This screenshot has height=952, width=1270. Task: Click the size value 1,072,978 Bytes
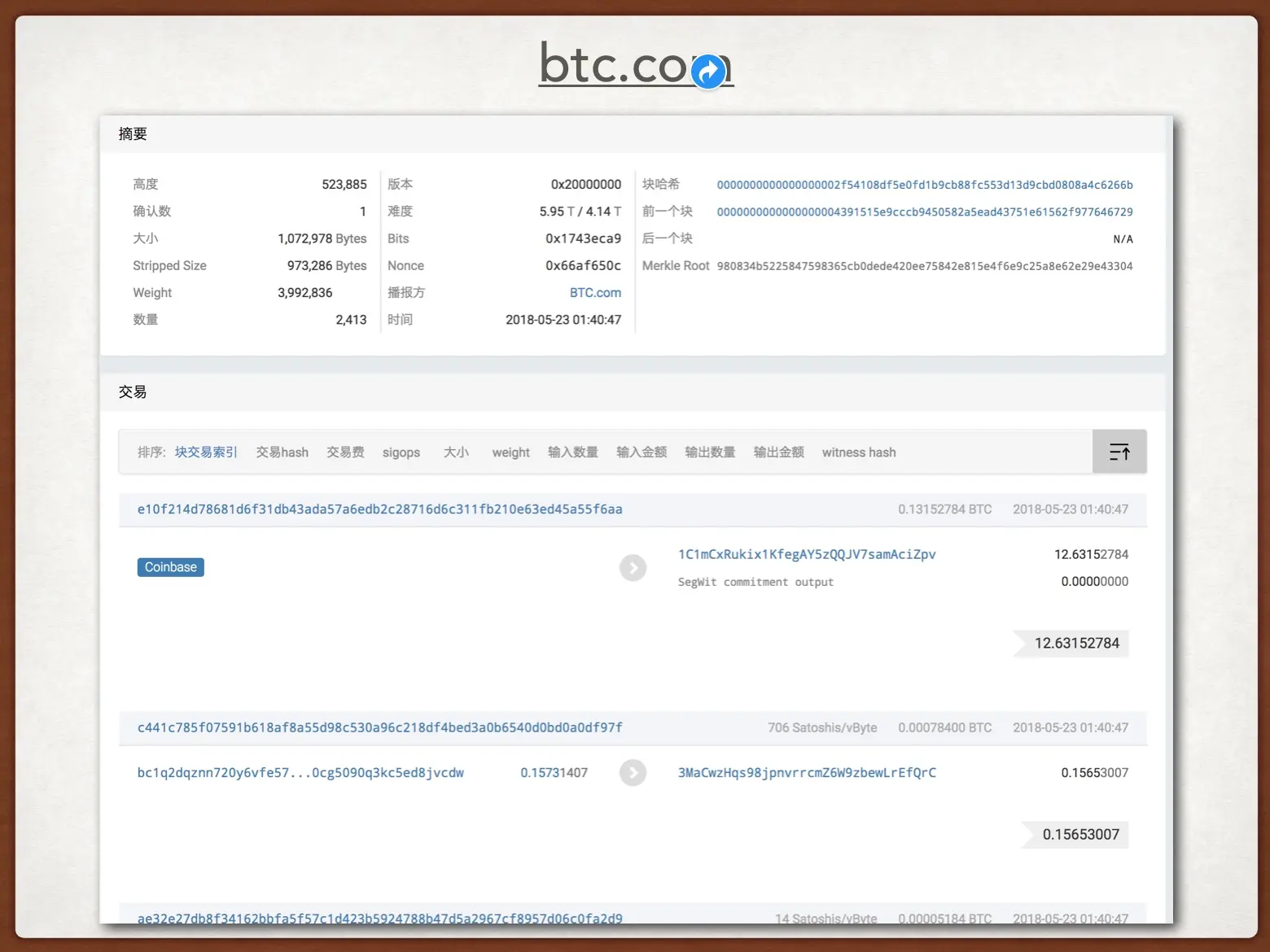click(x=322, y=238)
